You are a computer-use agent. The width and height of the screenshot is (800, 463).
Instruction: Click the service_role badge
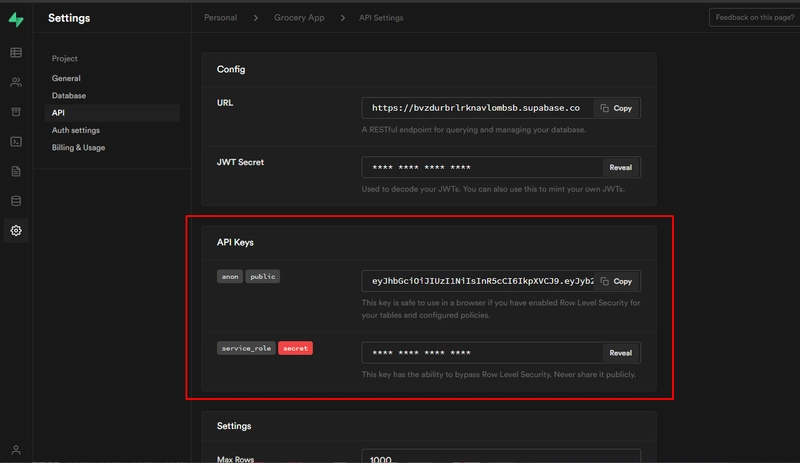(x=246, y=348)
